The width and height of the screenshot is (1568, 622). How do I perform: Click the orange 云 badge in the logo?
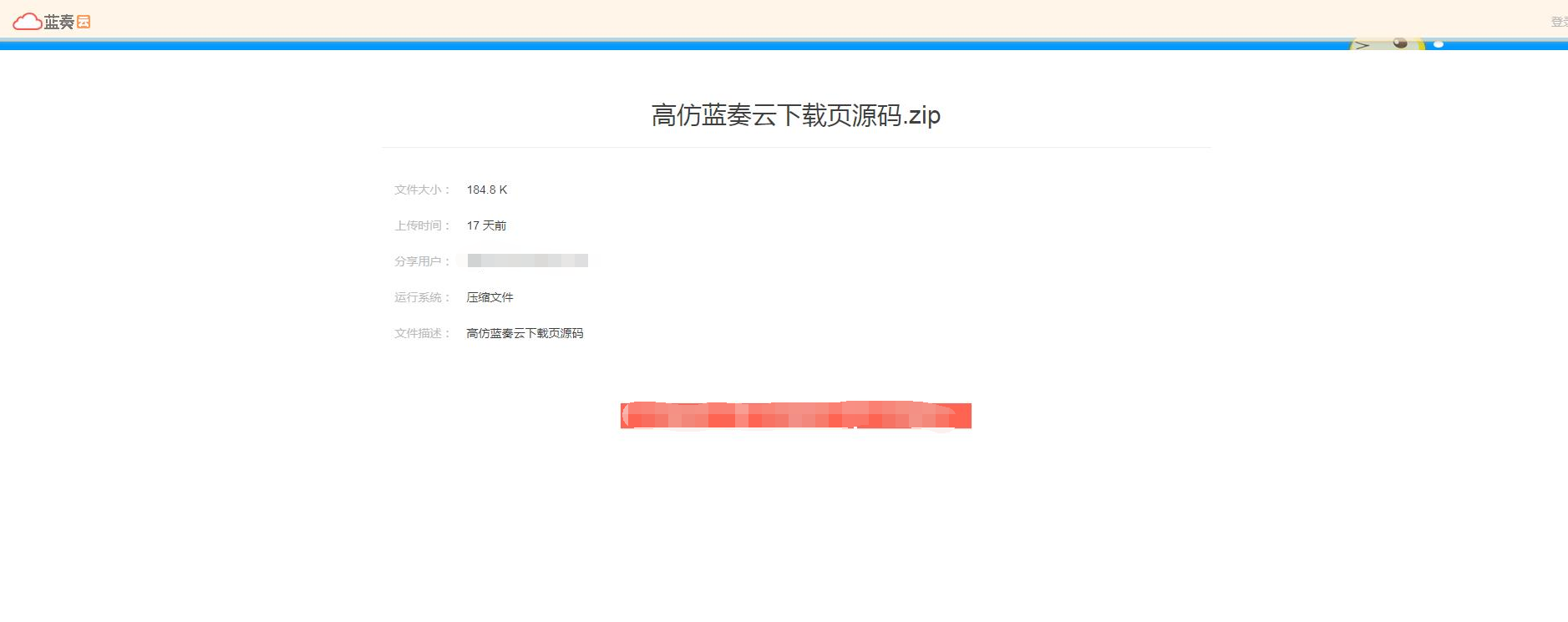84,22
